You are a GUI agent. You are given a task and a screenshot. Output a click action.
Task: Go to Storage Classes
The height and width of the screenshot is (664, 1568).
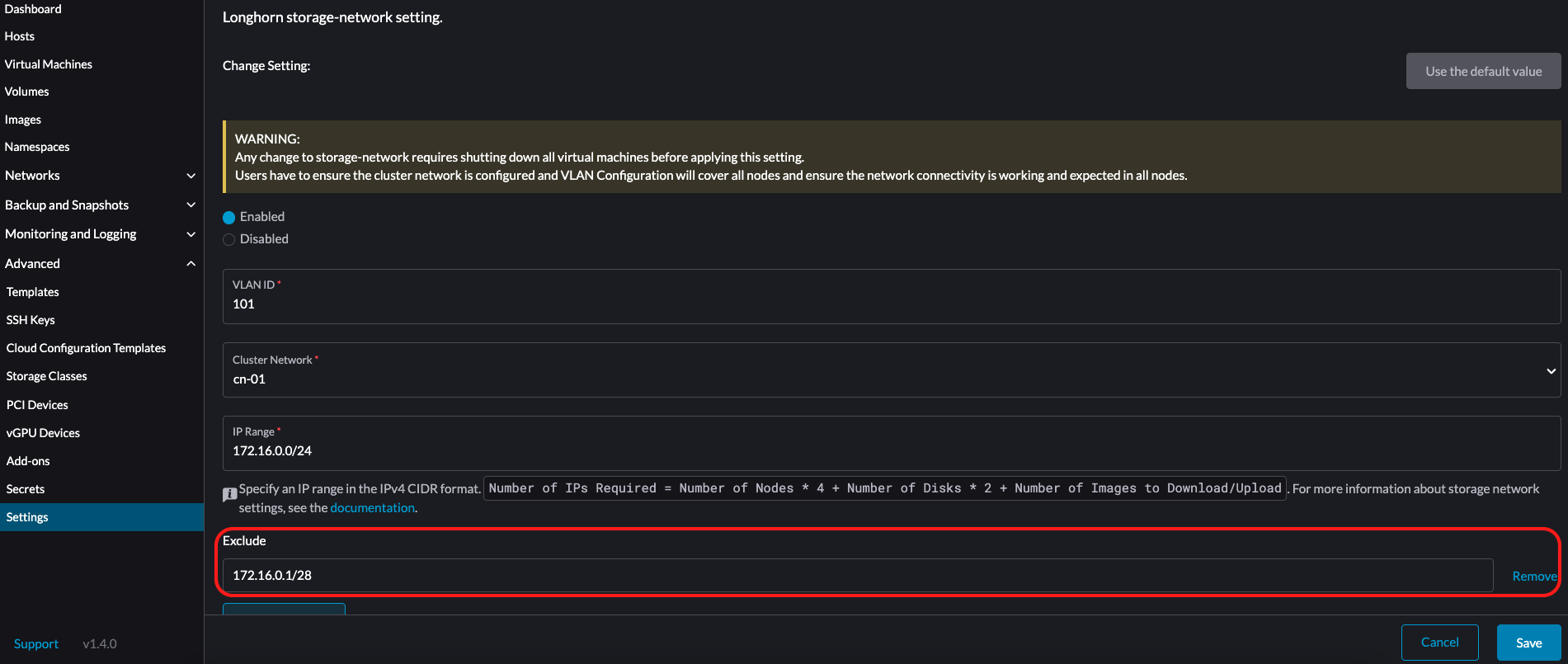(x=47, y=376)
